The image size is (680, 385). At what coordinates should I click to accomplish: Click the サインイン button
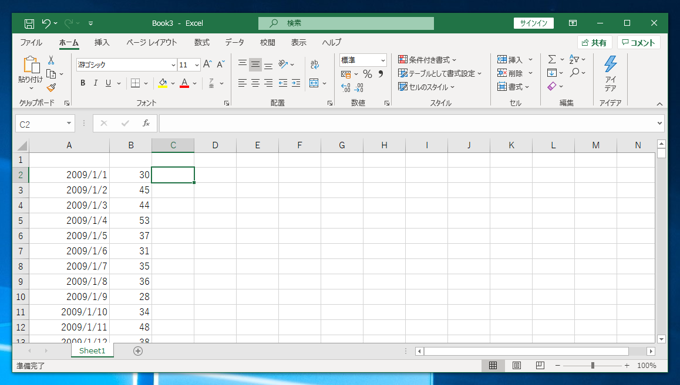[533, 23]
